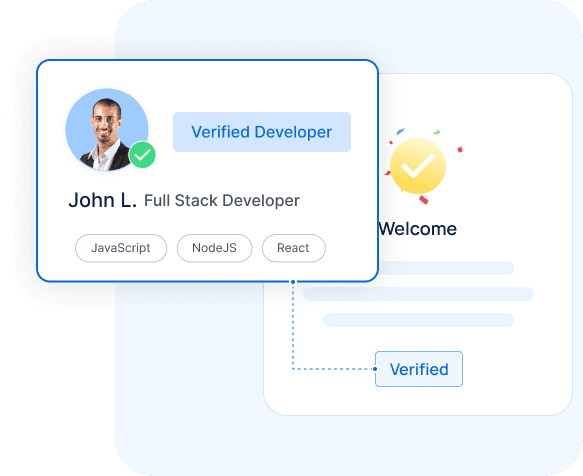Click the bottom placeholder text bar

click(418, 320)
